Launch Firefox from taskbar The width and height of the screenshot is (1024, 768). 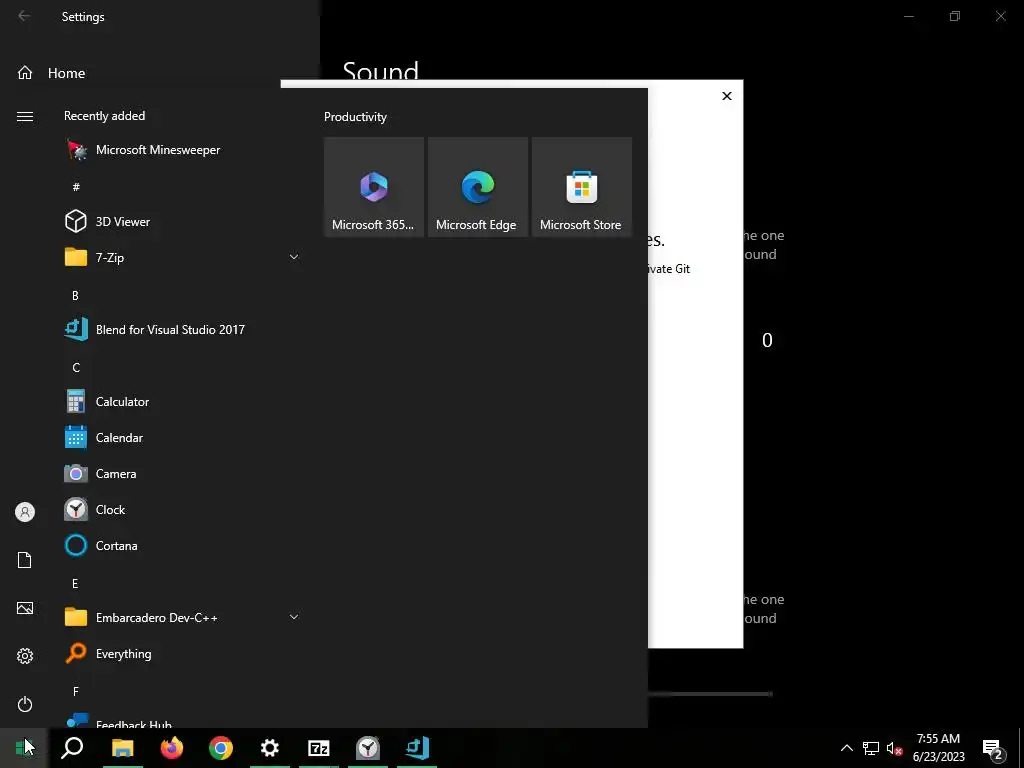(x=172, y=748)
